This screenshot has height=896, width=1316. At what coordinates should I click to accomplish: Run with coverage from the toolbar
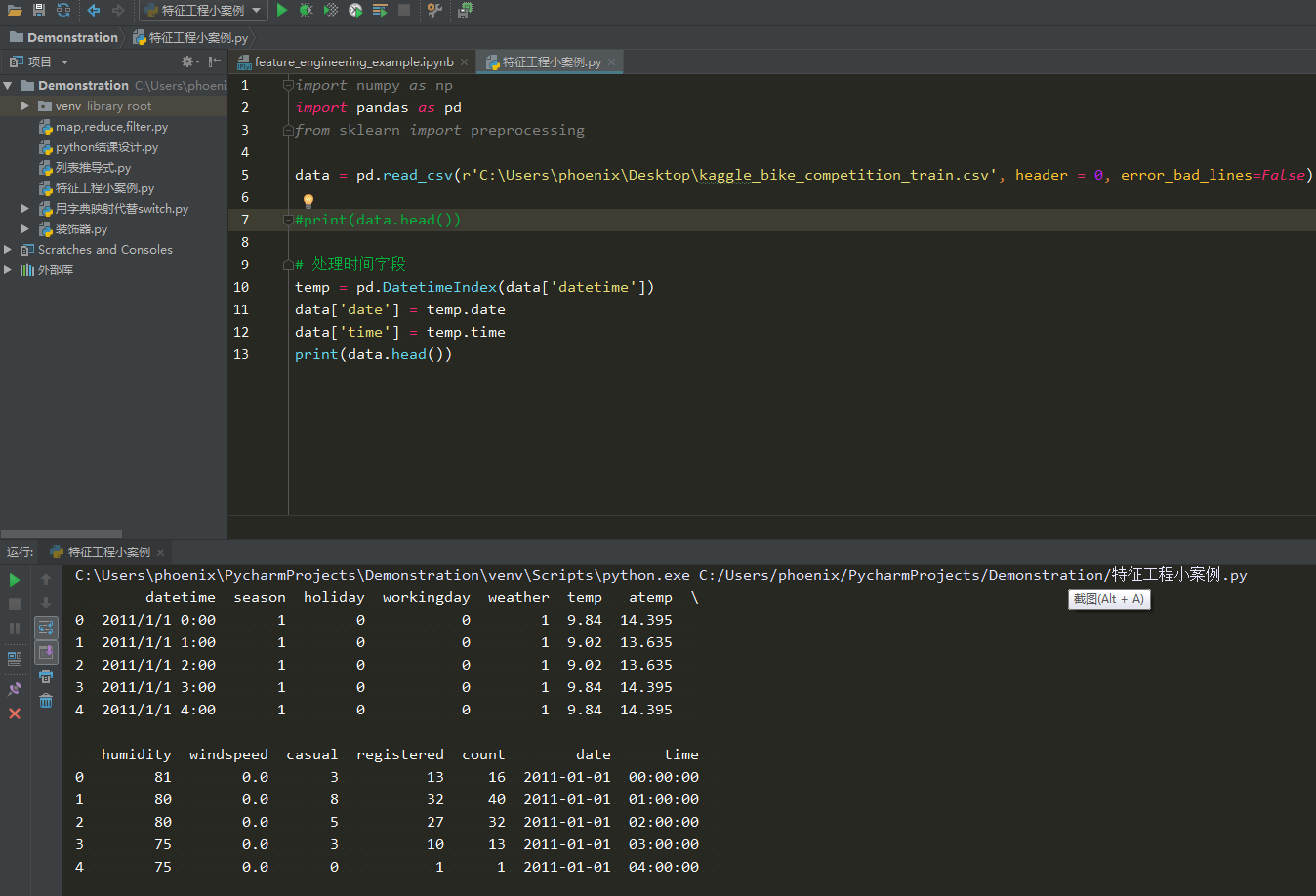tap(331, 10)
